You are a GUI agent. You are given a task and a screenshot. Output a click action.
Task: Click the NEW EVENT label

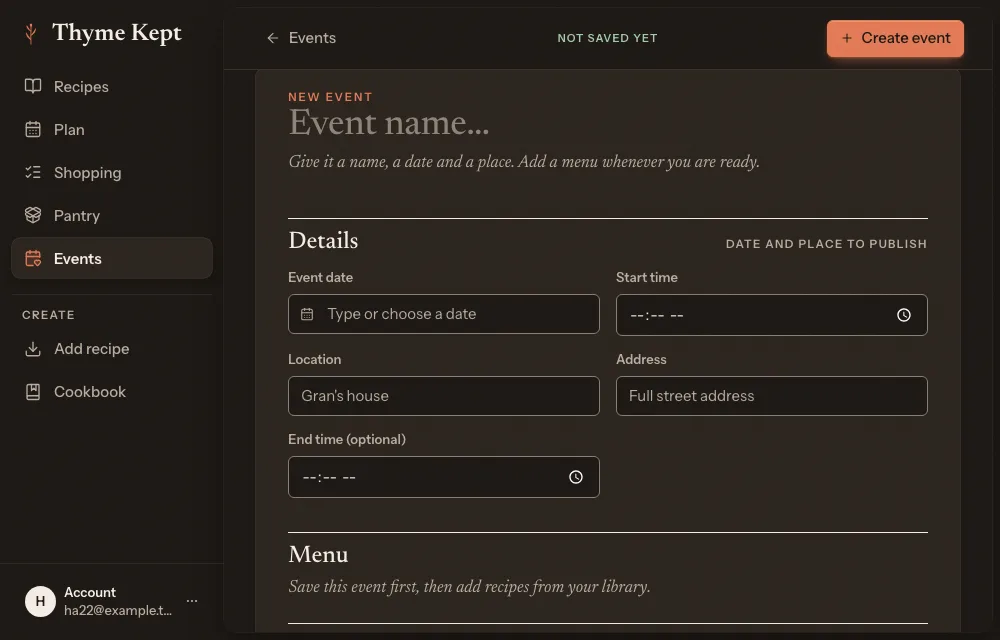point(330,97)
